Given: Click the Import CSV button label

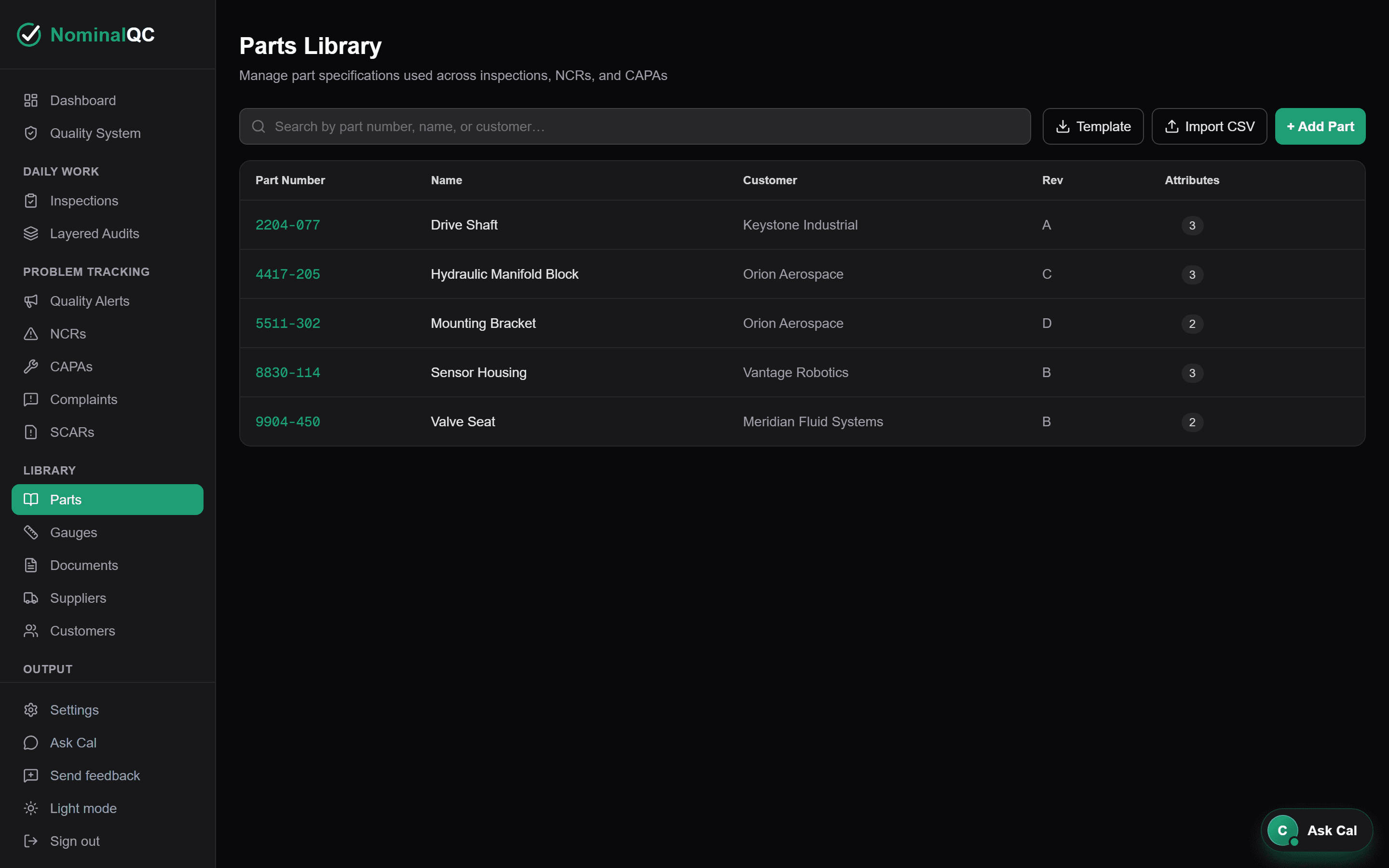Looking at the screenshot, I should click(1220, 126).
